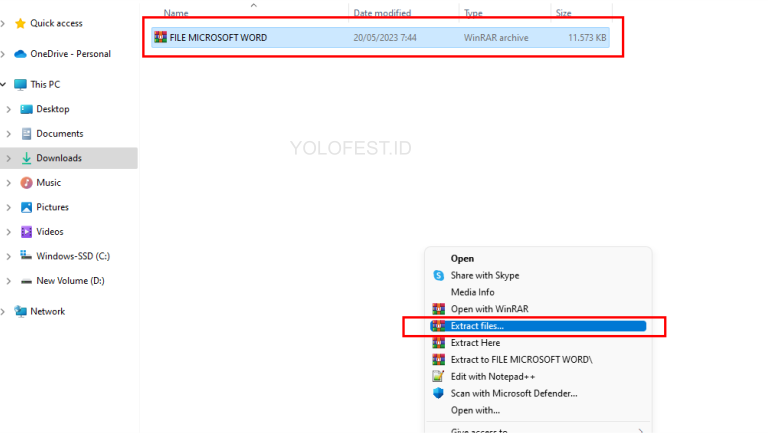Open the New Volume (D:) drive

71,281
